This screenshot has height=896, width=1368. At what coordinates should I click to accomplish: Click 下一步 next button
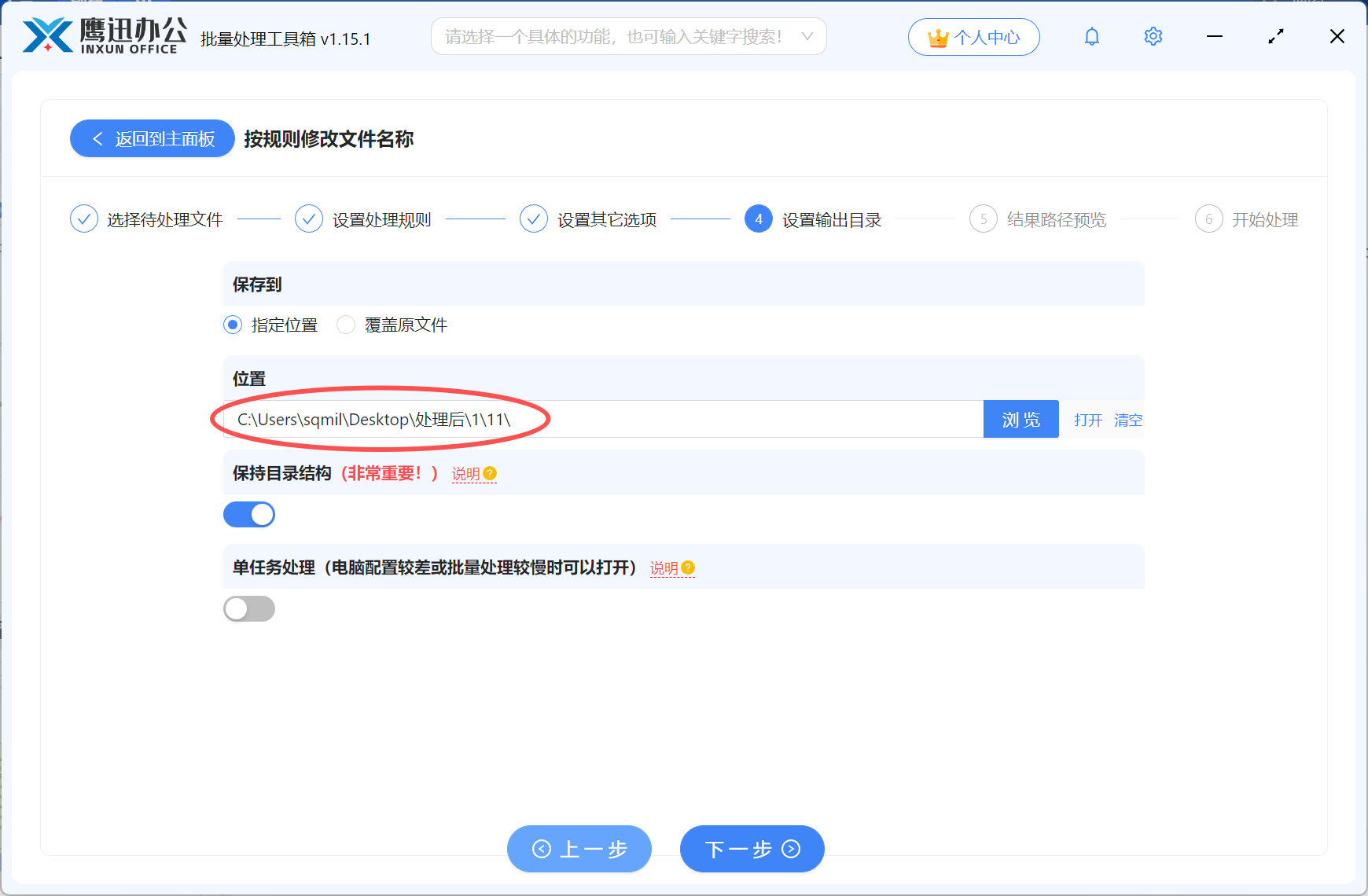[x=752, y=849]
